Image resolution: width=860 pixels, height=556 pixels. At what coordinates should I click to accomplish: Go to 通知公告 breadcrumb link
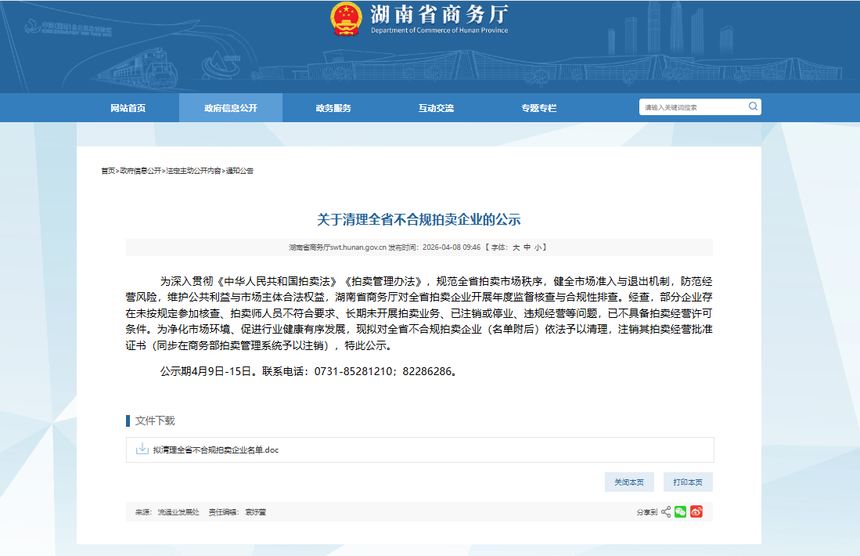pyautogui.click(x=239, y=171)
